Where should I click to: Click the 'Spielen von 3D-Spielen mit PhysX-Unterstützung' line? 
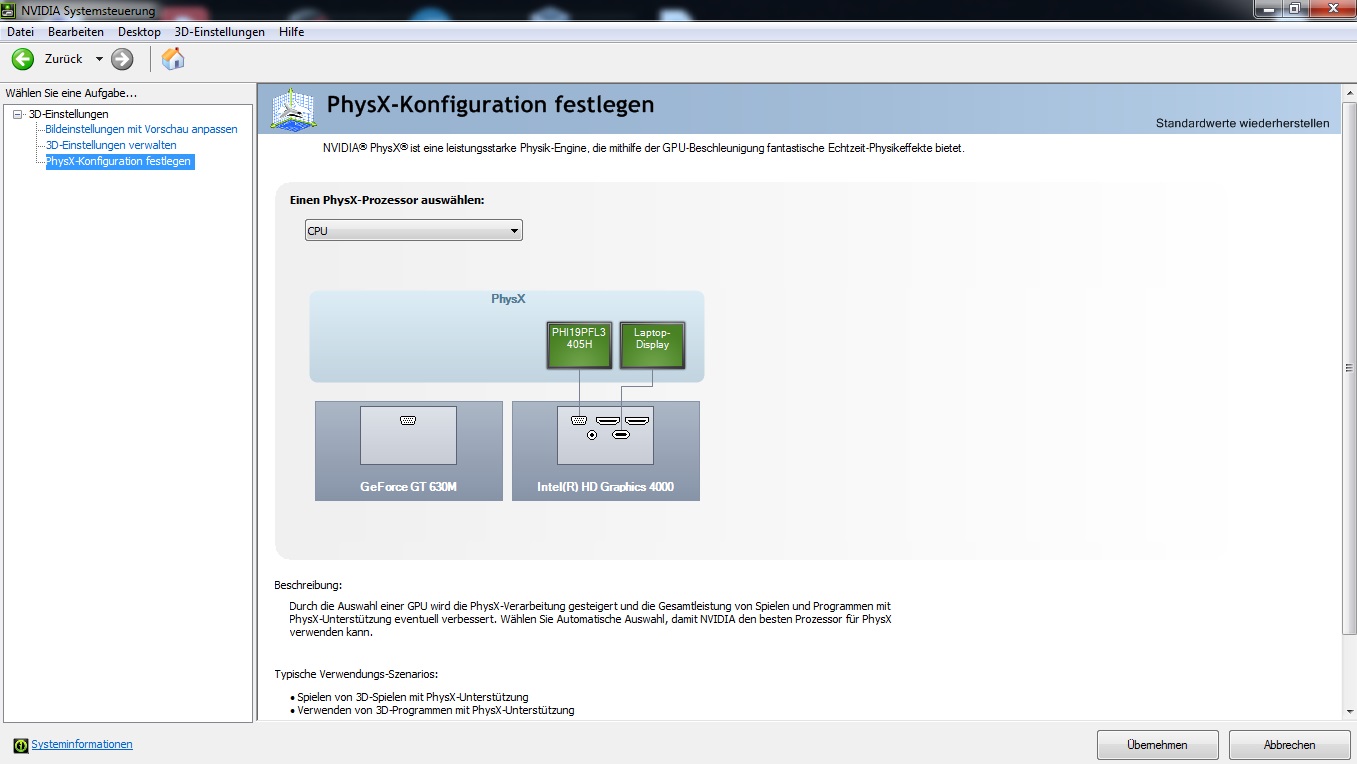tap(413, 697)
